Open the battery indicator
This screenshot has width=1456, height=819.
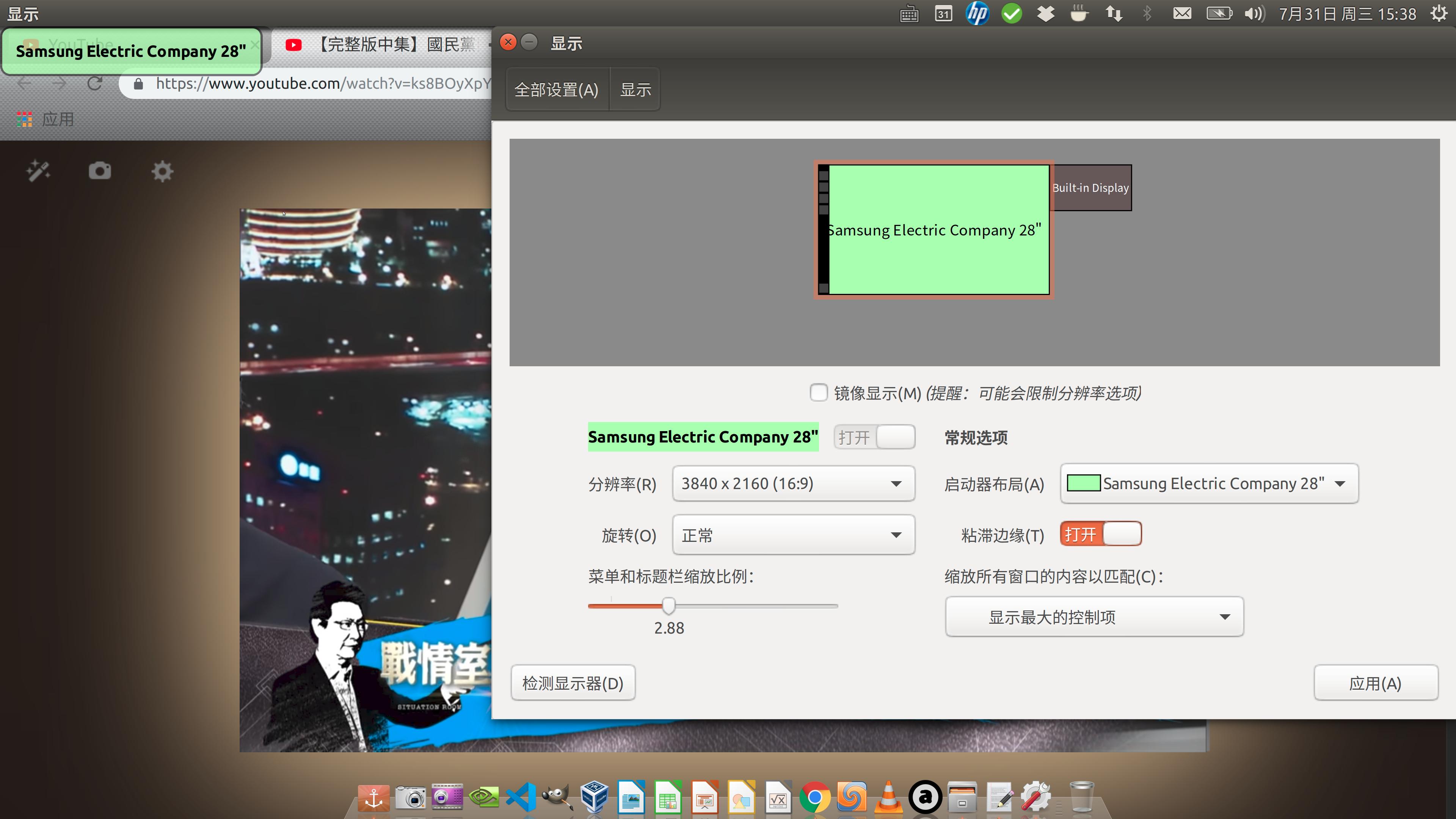pyautogui.click(x=1219, y=14)
